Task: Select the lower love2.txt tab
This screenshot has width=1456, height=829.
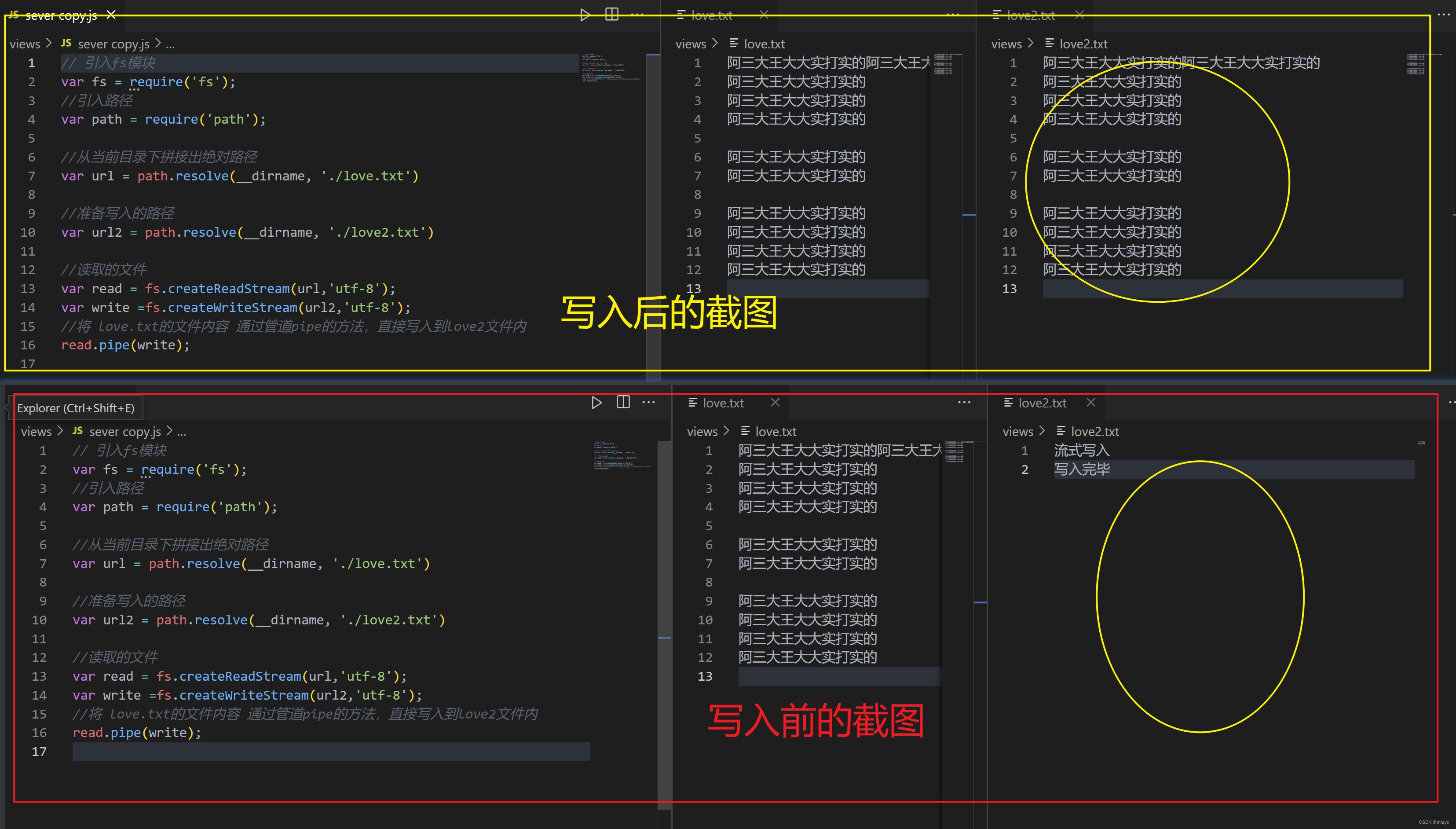Action: (x=1042, y=403)
